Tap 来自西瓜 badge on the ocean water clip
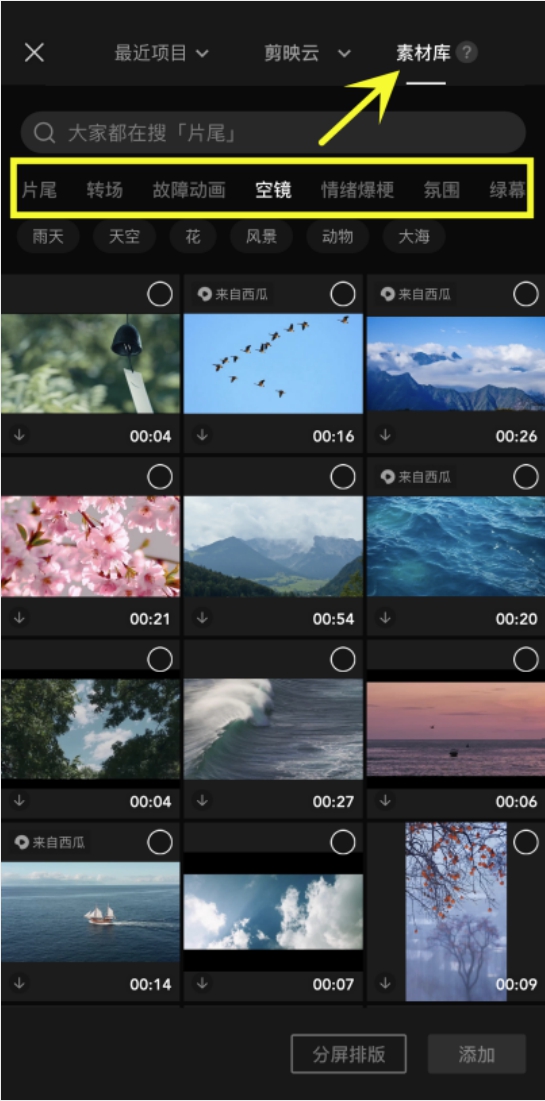The height and width of the screenshot is (1101, 545). (416, 477)
